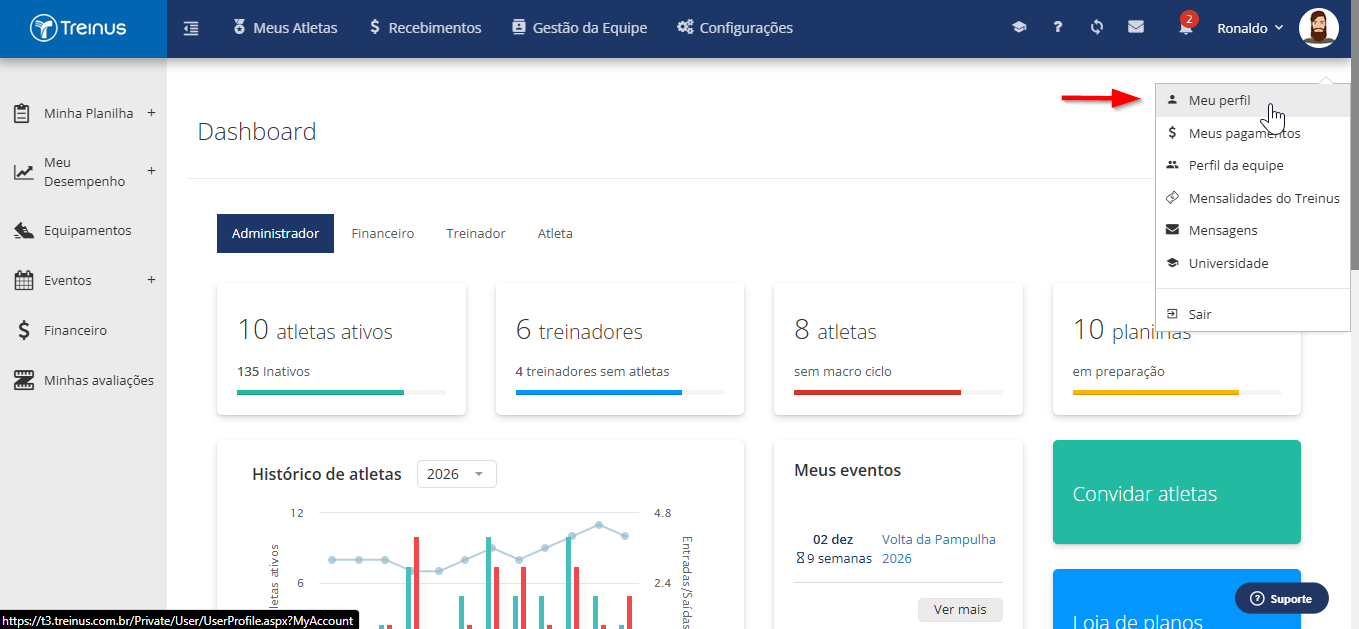1359x629 pixels.
Task: Select Mensagens from user dropdown
Action: pyautogui.click(x=1252, y=230)
